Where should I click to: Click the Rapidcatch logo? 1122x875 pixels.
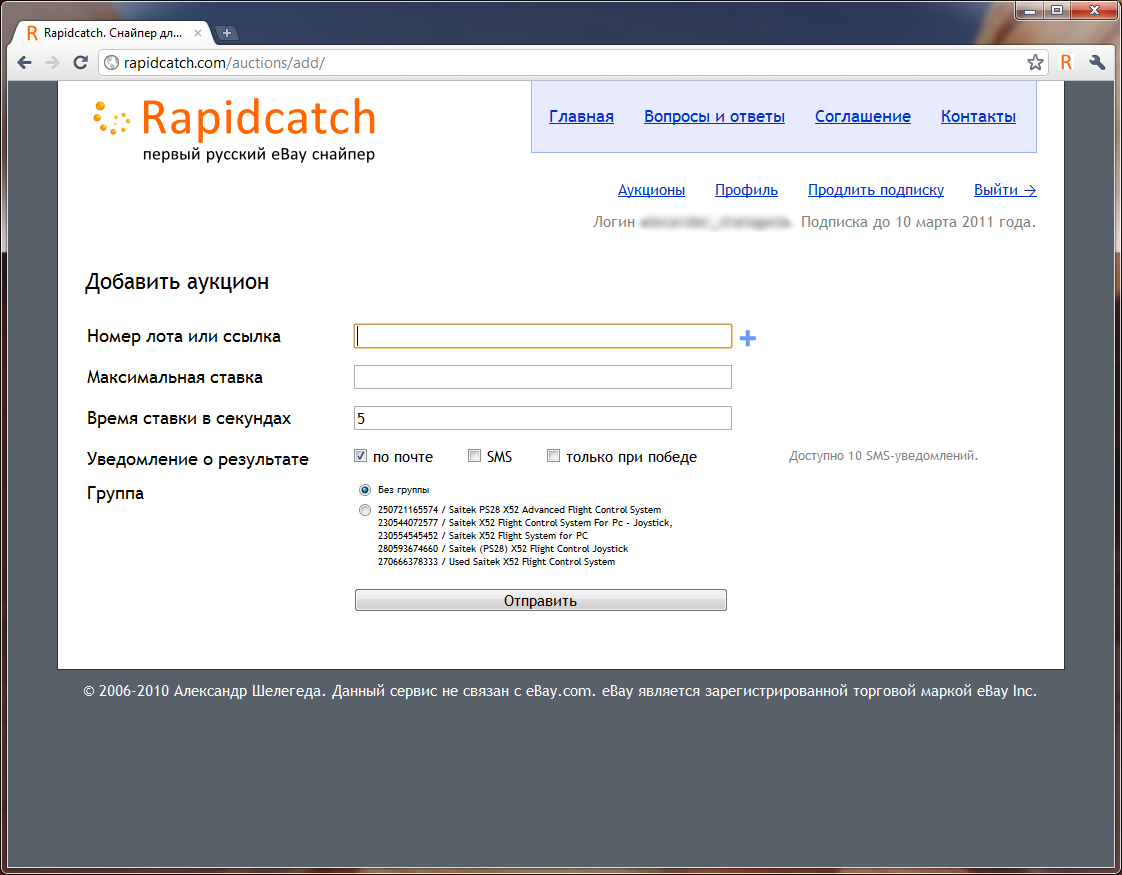pos(234,129)
